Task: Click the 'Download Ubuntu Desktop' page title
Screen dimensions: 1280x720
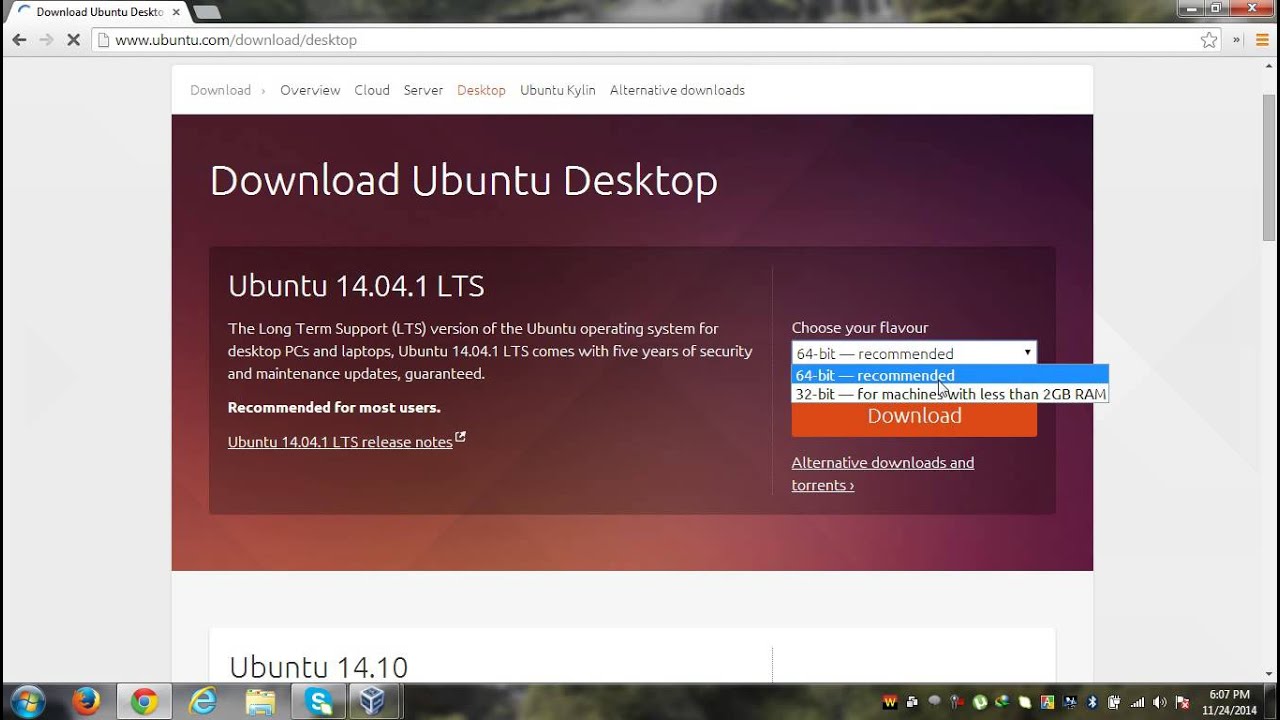Action: point(464,180)
